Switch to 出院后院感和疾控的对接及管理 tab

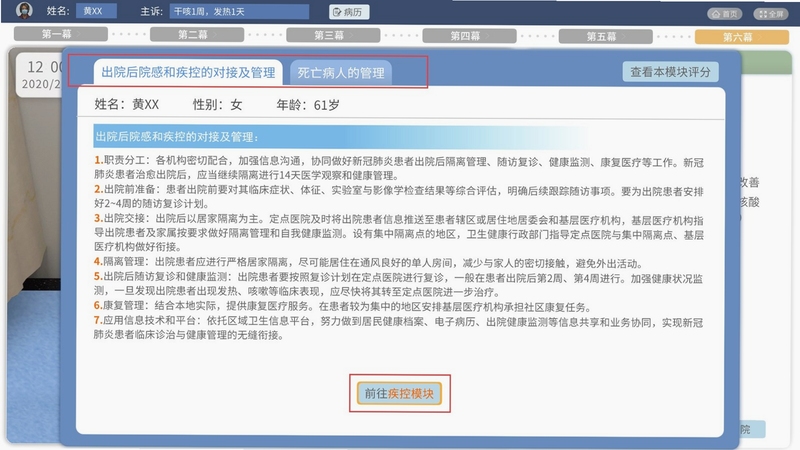click(x=188, y=72)
